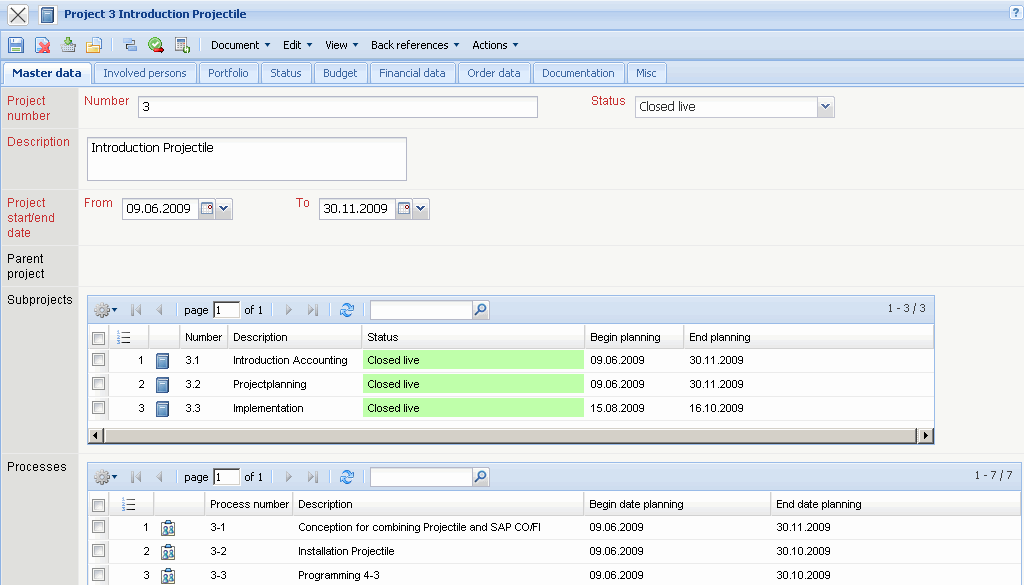
Task: Switch to the Financial data tab
Action: coord(412,73)
